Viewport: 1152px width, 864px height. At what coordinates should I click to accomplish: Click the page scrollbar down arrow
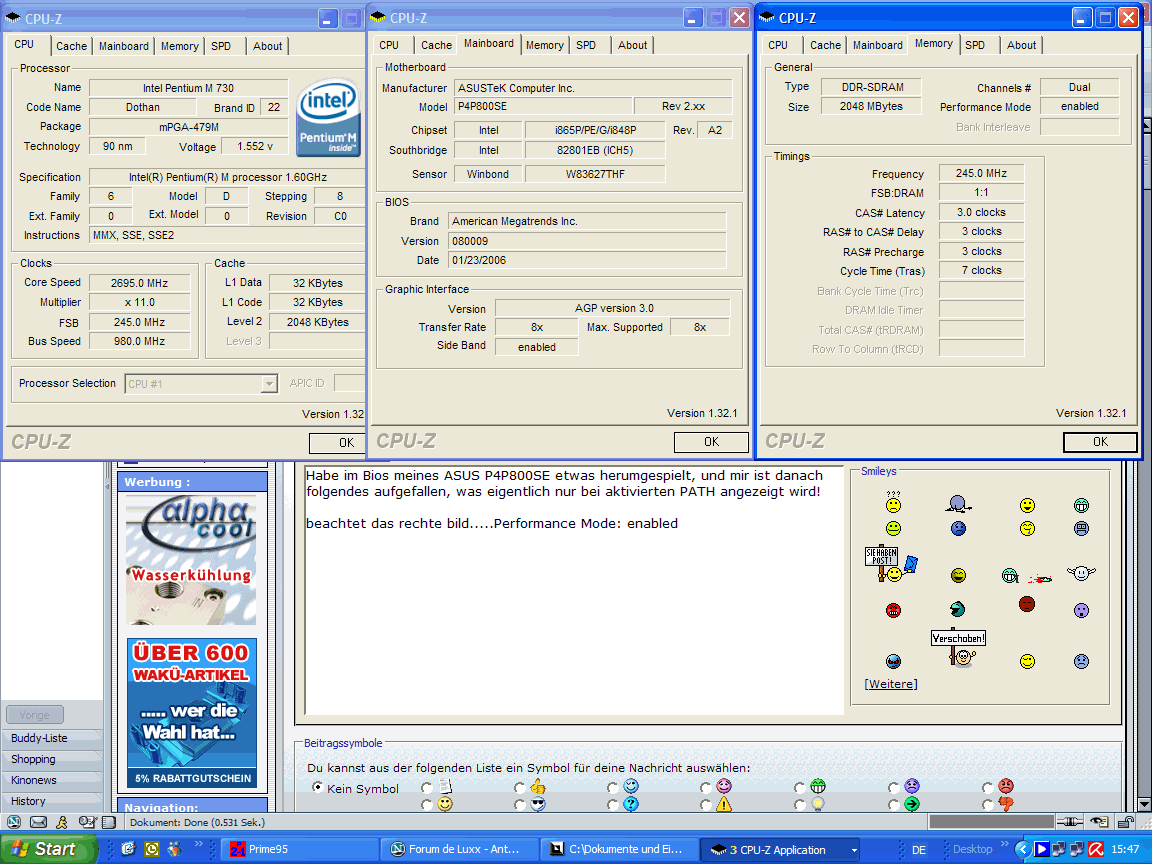pos(1145,804)
